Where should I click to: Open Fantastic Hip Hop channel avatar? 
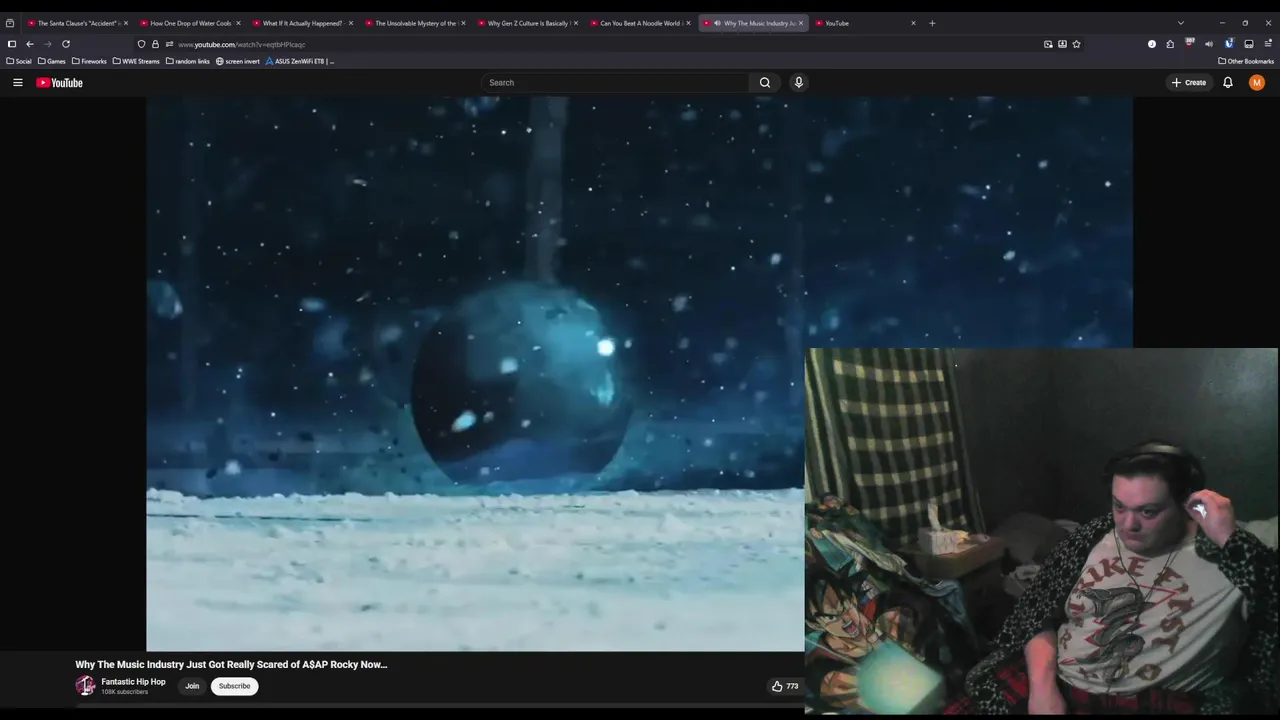click(x=85, y=686)
